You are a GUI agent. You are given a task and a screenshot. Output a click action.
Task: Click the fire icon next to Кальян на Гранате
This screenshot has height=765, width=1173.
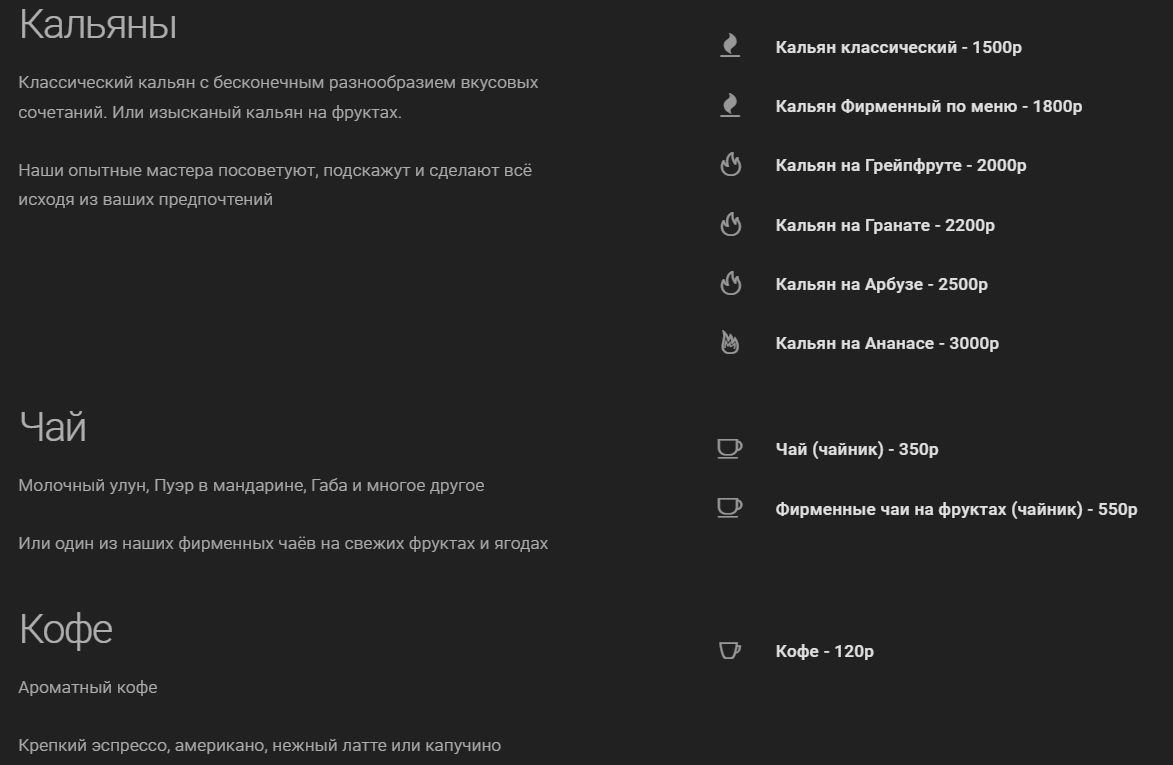click(x=731, y=224)
